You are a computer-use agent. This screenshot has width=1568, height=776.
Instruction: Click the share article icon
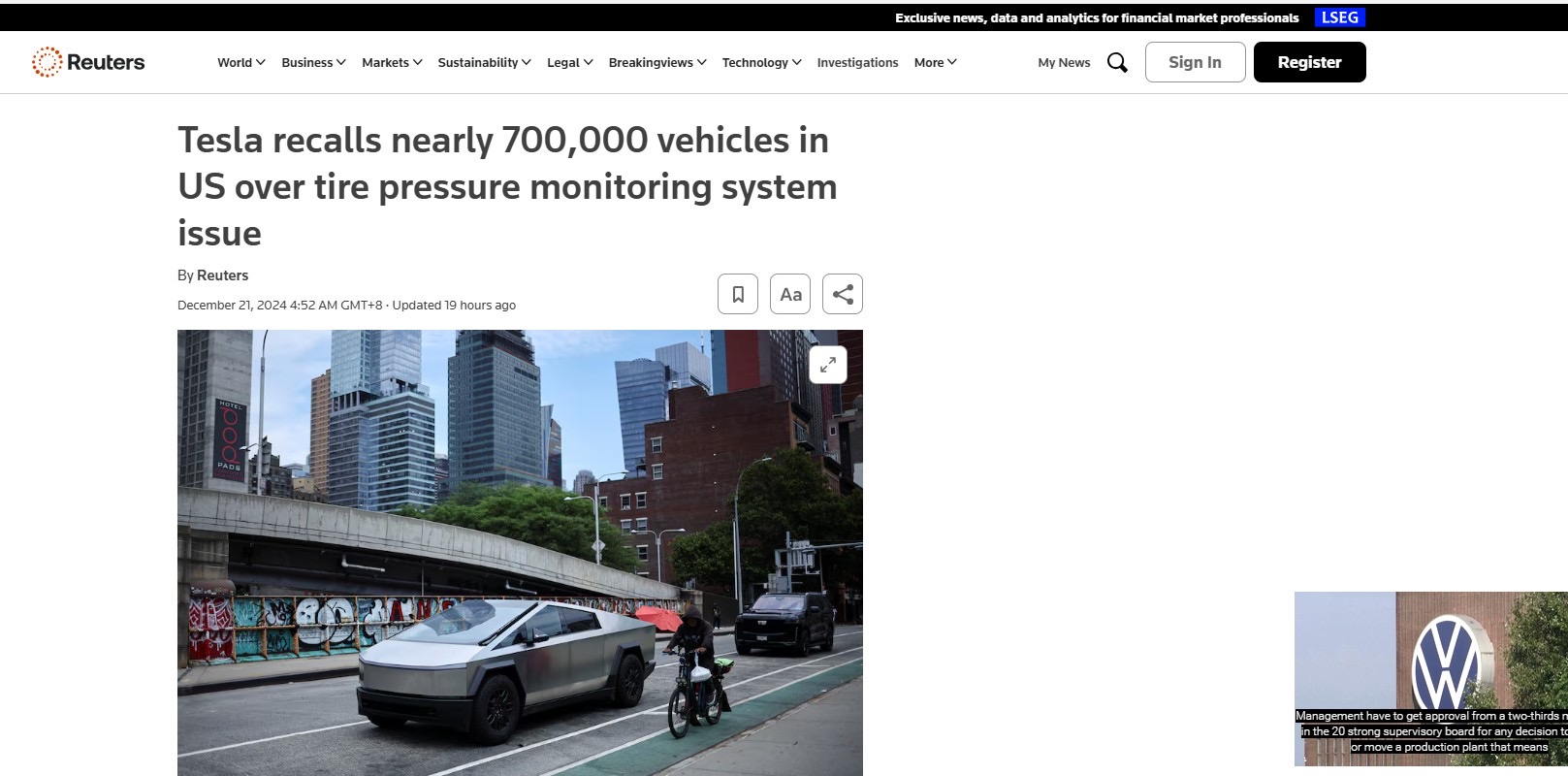[x=843, y=294]
